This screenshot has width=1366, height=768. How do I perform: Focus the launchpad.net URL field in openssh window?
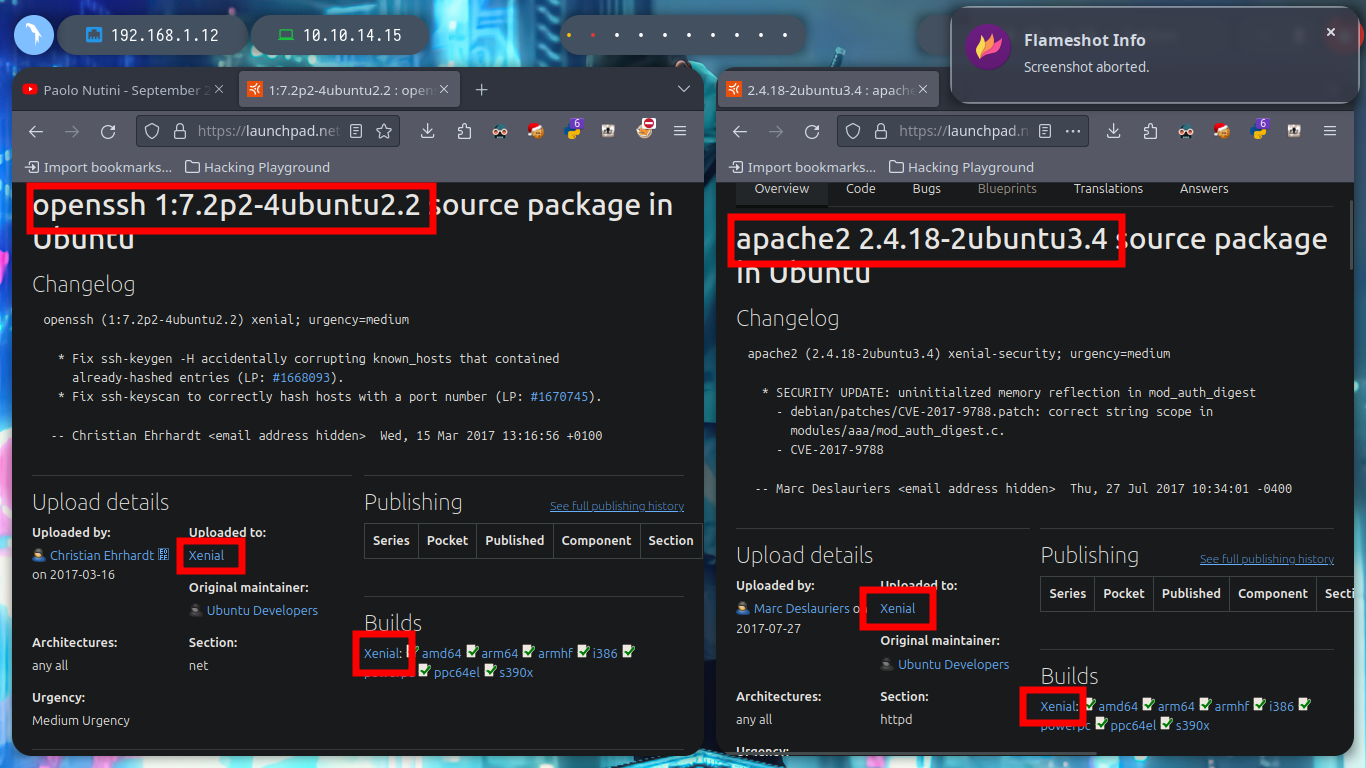(268, 131)
